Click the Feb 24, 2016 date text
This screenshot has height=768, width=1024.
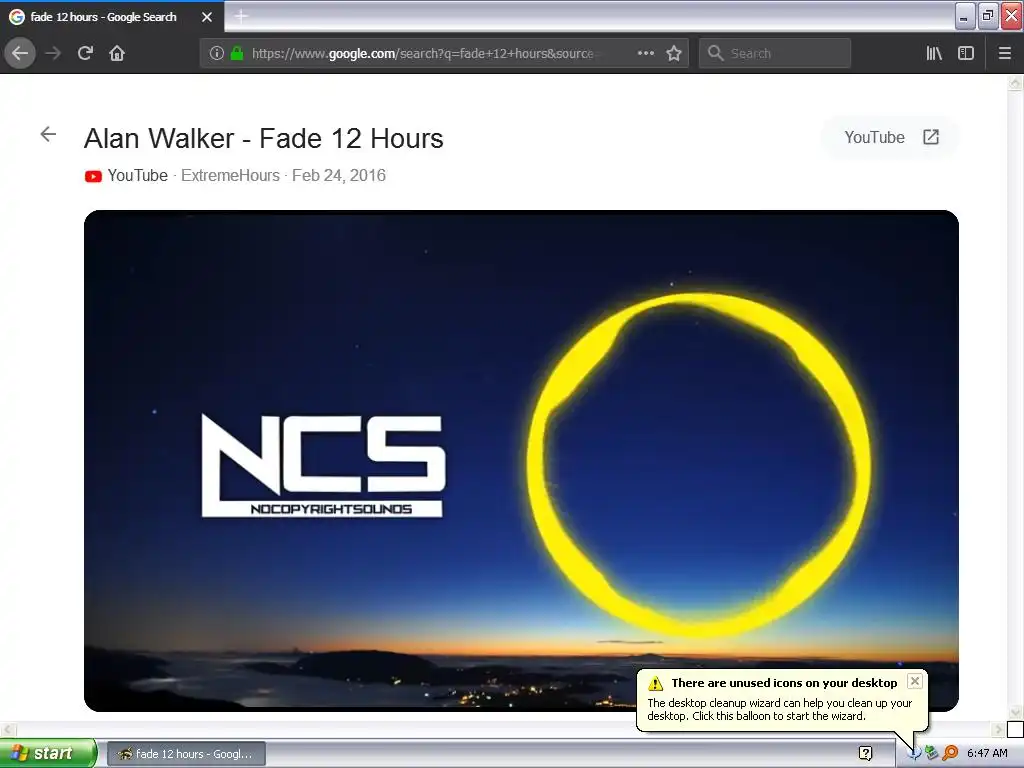click(339, 176)
